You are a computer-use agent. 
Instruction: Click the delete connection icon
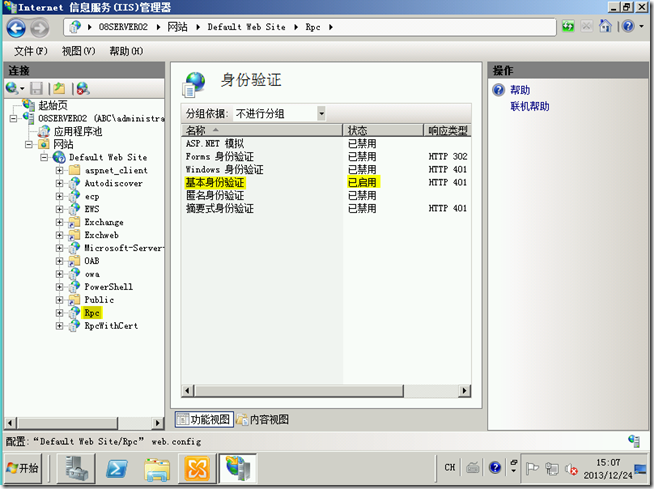(83, 88)
